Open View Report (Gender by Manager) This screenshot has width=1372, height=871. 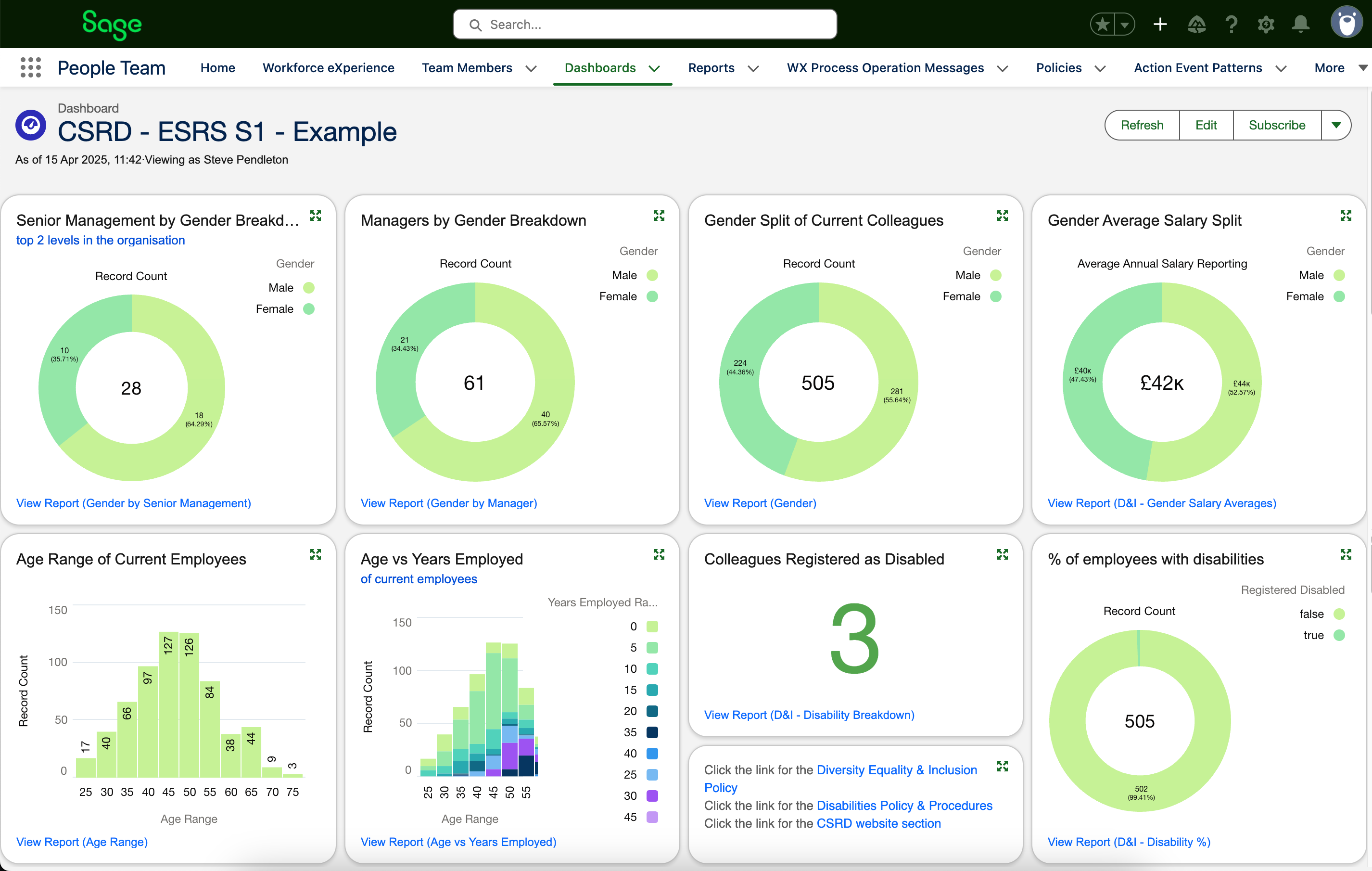coord(449,503)
